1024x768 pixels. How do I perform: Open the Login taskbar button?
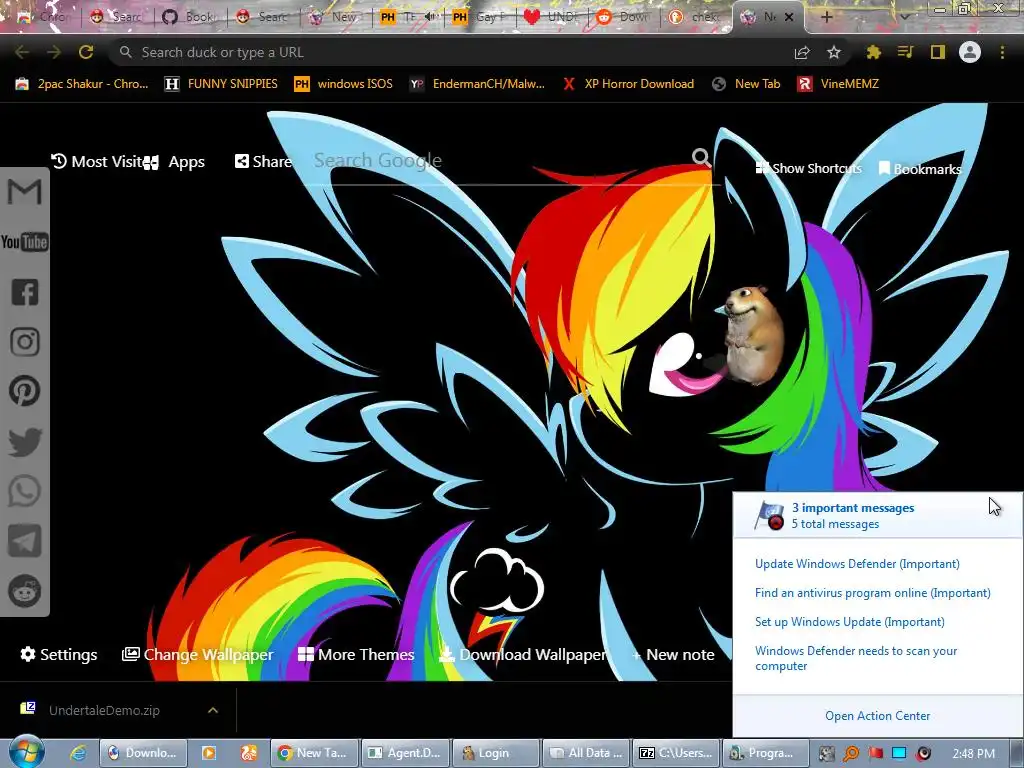click(x=496, y=753)
